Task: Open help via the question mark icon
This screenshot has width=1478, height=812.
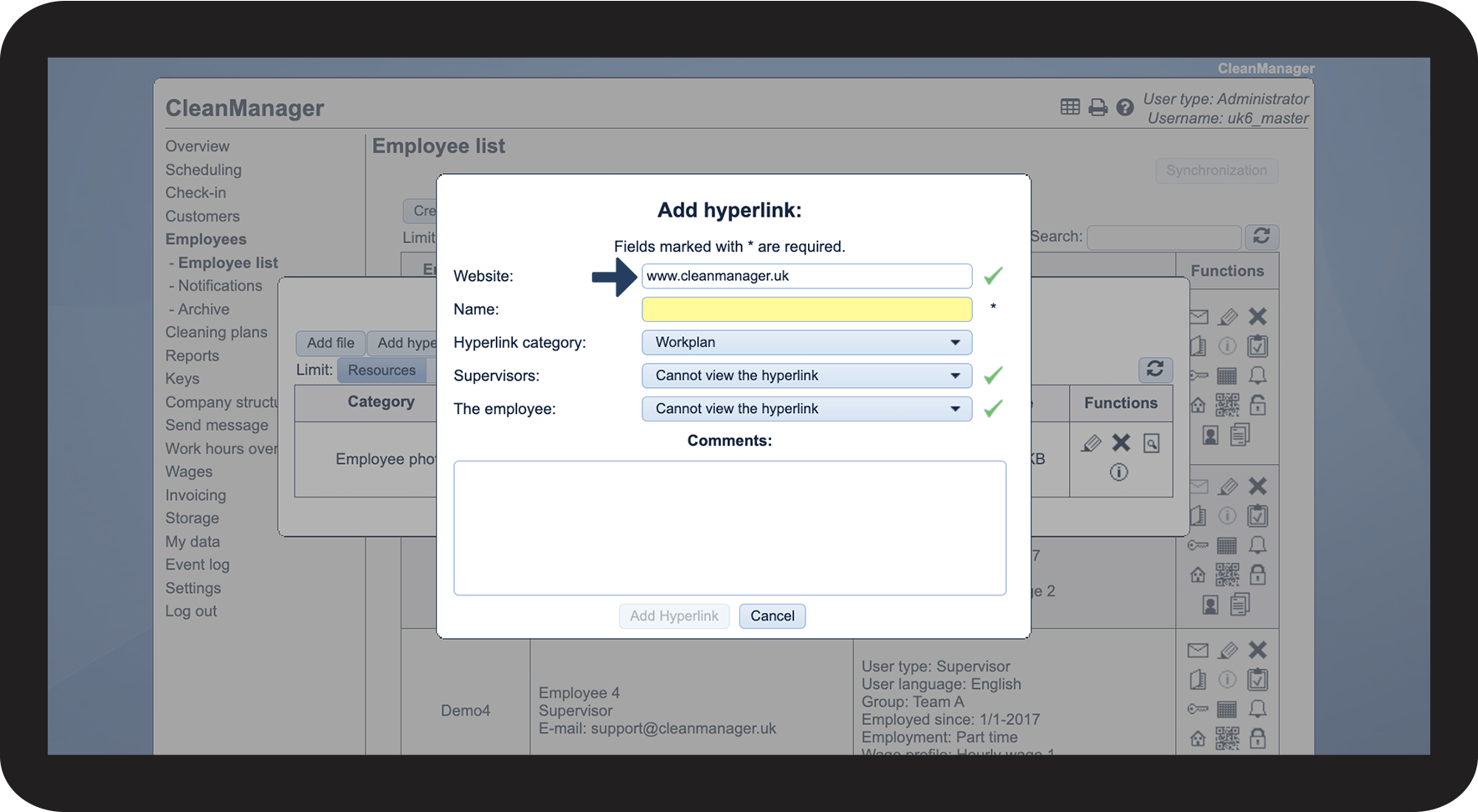Action: click(x=1125, y=107)
